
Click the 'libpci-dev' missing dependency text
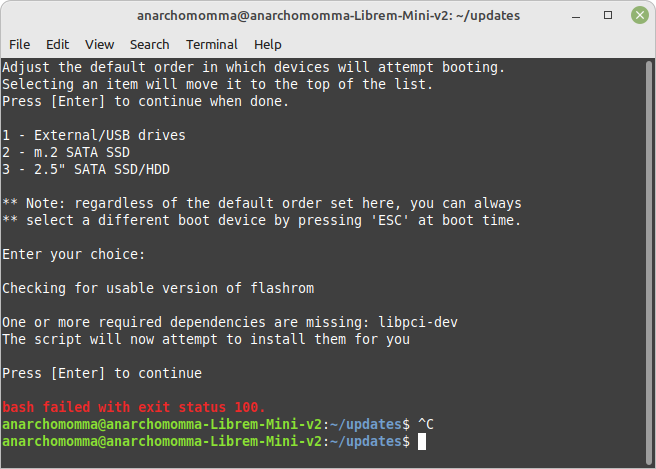point(418,322)
